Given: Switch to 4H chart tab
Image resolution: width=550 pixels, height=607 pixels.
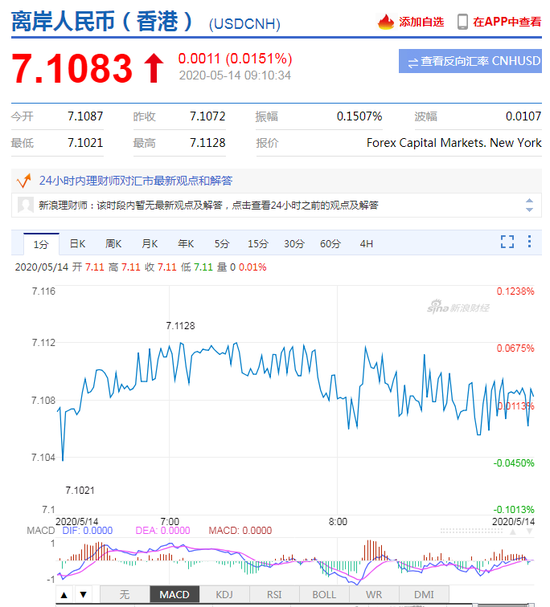Looking at the screenshot, I should 366,244.
